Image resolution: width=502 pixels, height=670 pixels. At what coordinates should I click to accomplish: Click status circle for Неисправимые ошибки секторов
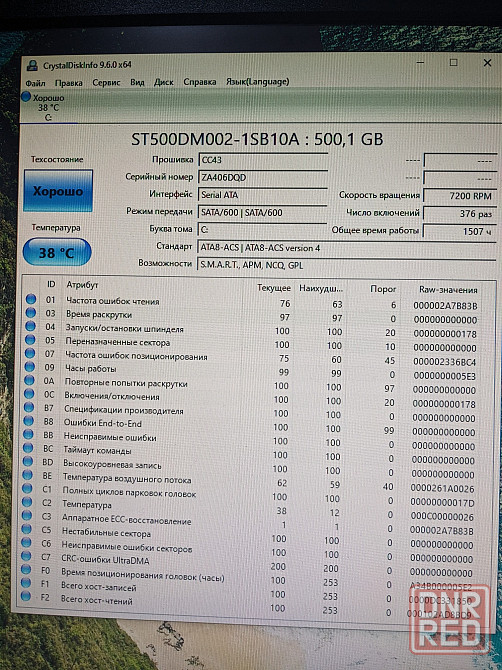coord(26,543)
